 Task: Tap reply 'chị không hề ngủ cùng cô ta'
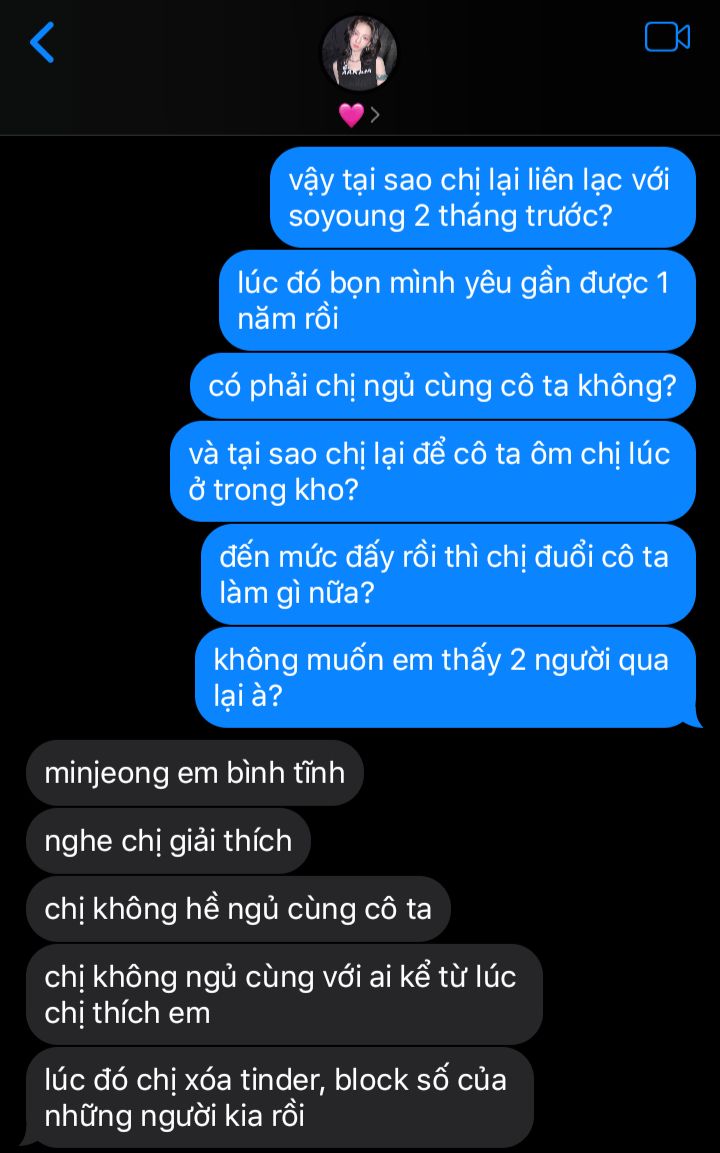238,909
